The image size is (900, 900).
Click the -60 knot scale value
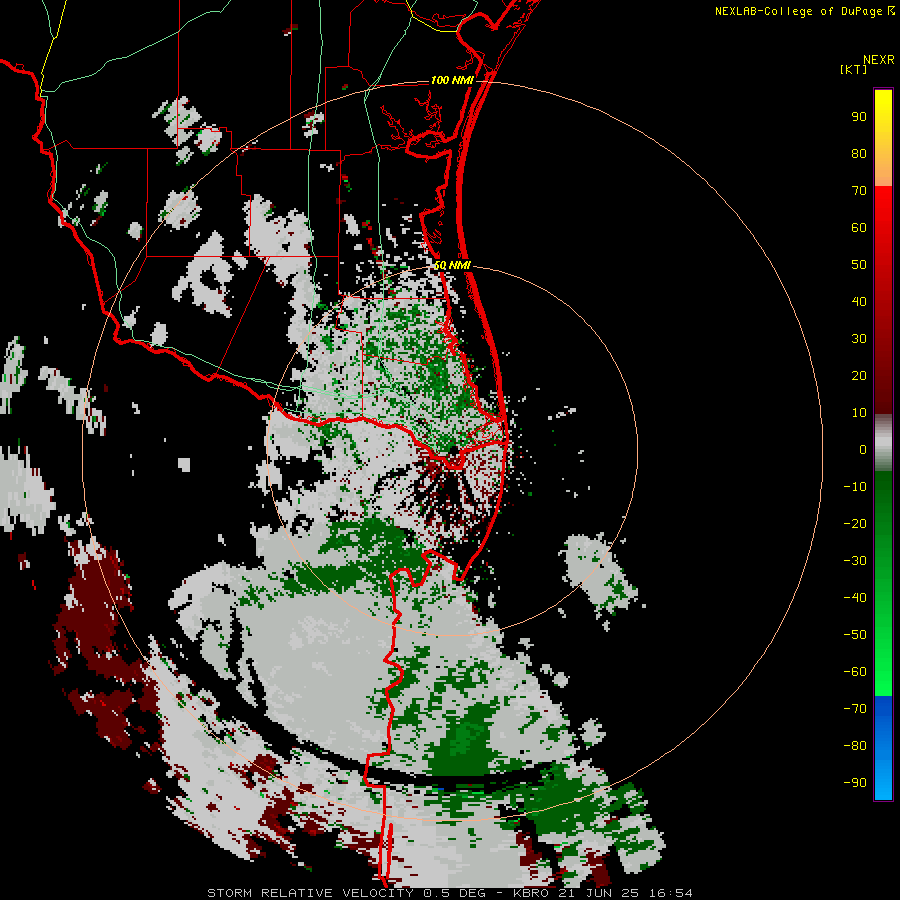tap(855, 672)
